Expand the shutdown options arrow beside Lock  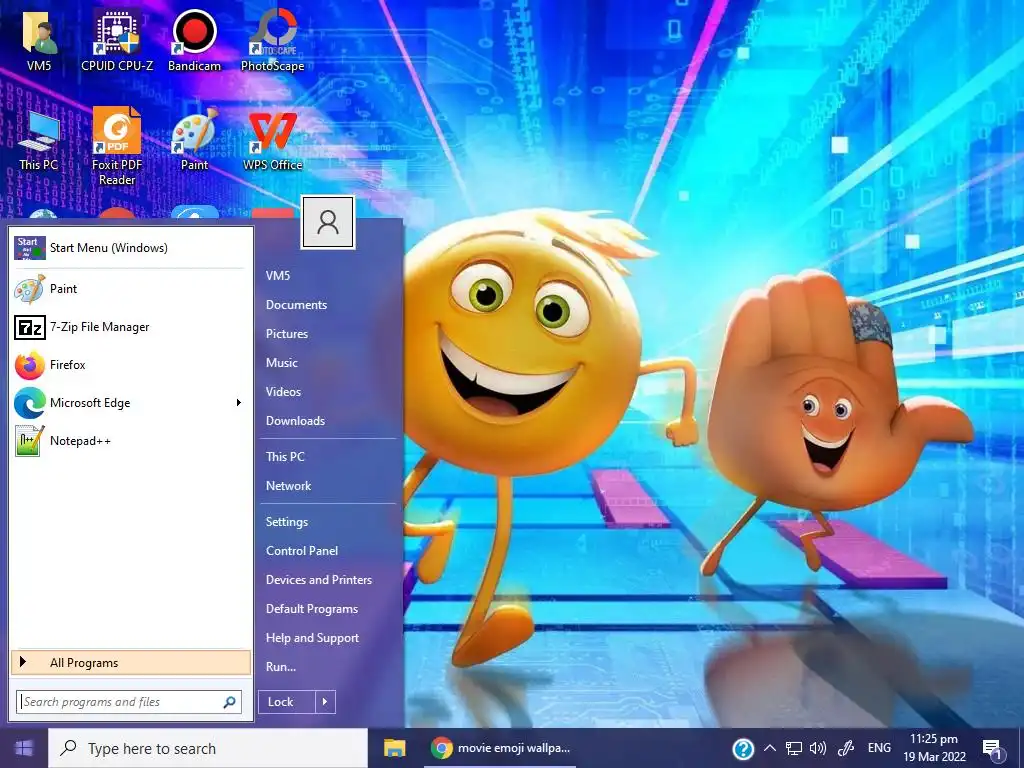325,702
